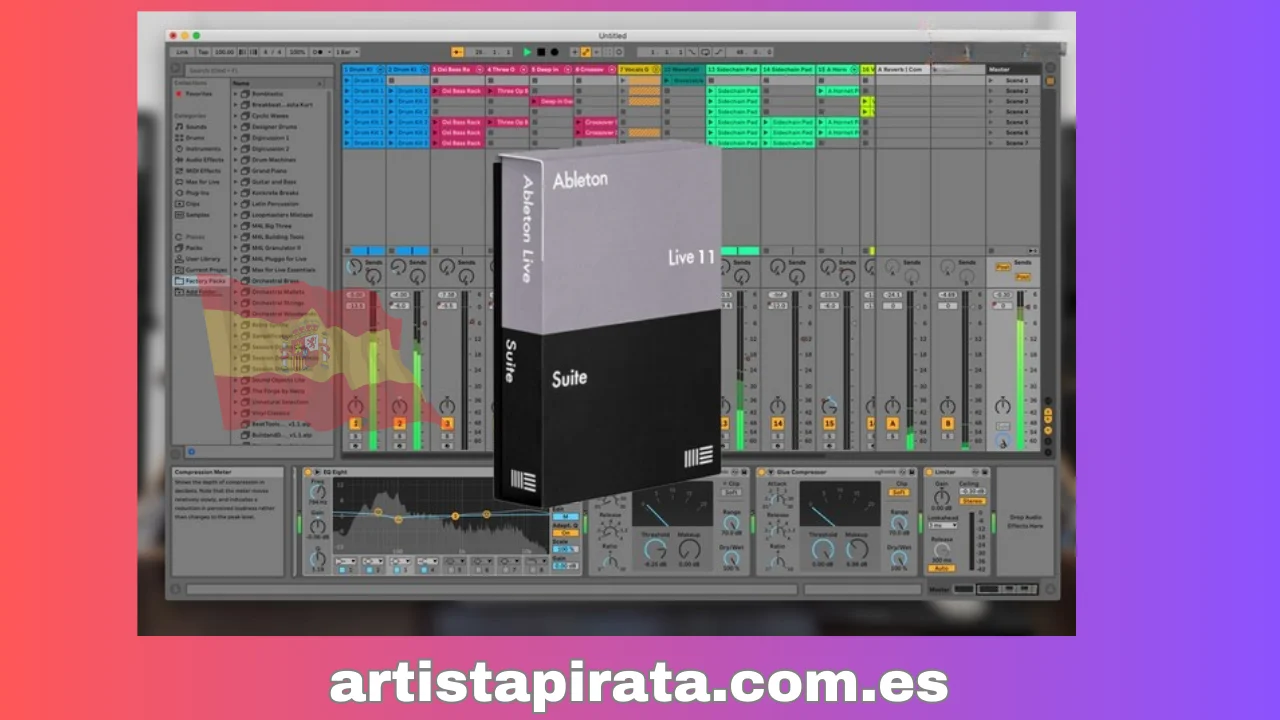
Task: Click the browser search field
Action: (260, 70)
